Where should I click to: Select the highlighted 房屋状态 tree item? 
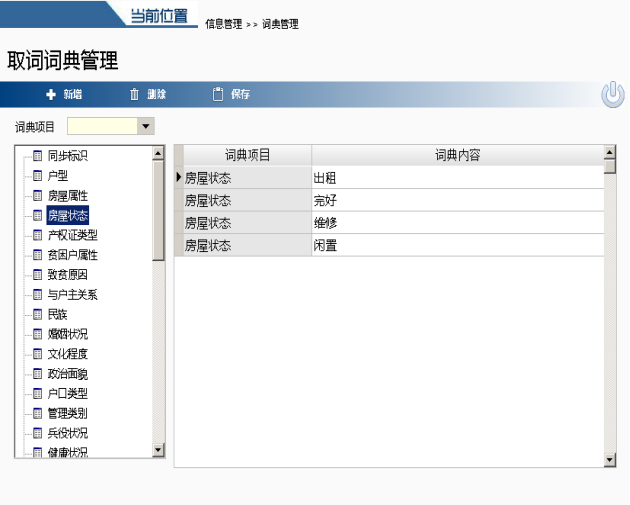[68, 216]
